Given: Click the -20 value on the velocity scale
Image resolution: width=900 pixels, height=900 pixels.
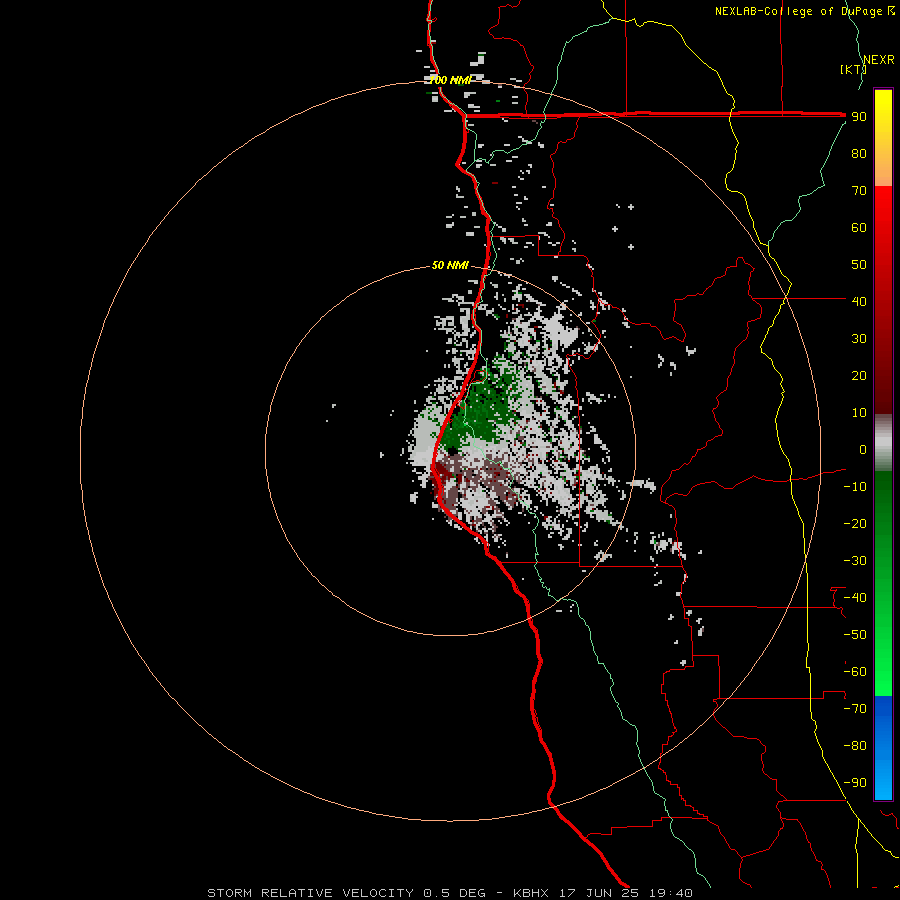Looking at the screenshot, I should (x=855, y=523).
